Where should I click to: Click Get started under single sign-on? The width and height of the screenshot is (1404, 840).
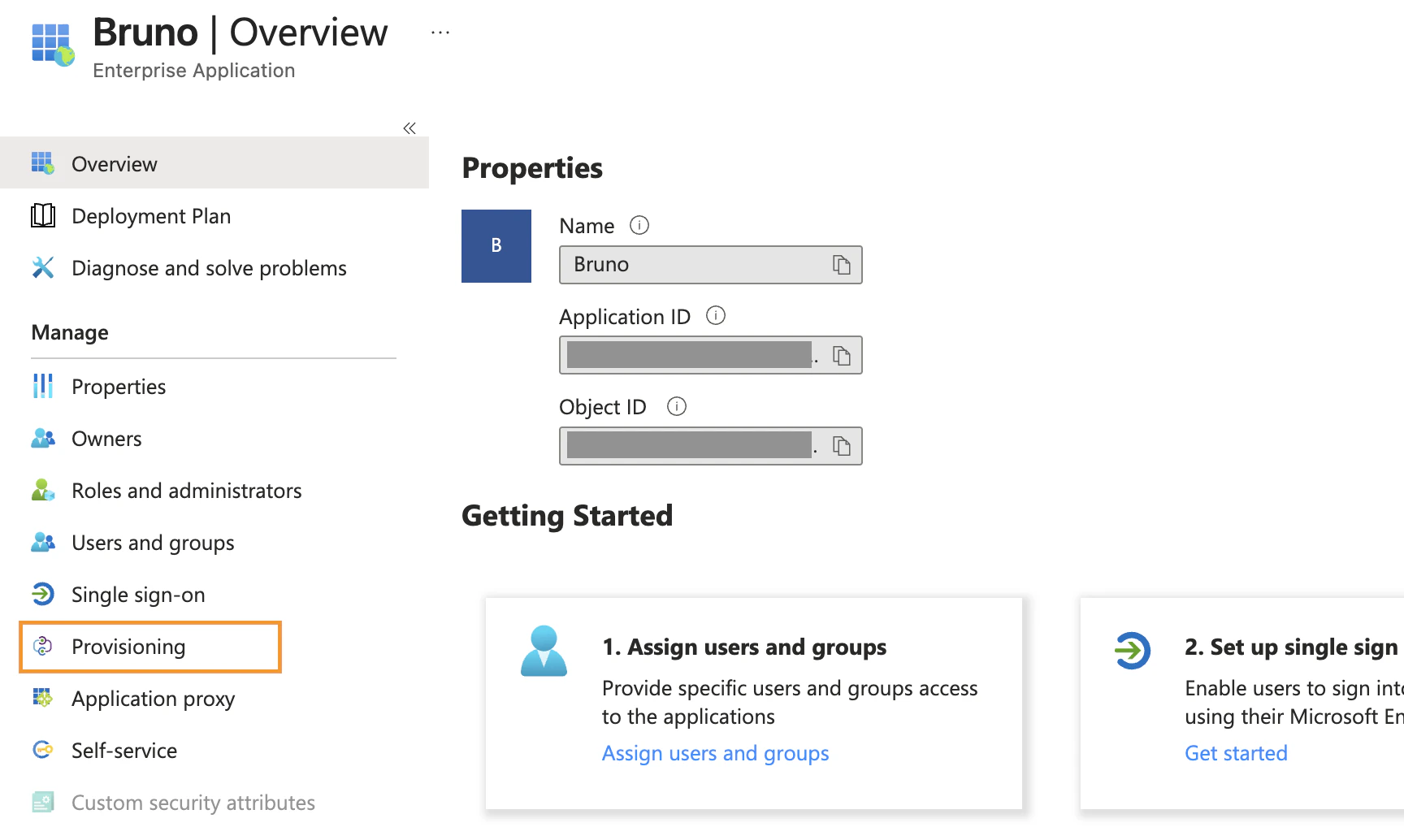coord(1235,753)
